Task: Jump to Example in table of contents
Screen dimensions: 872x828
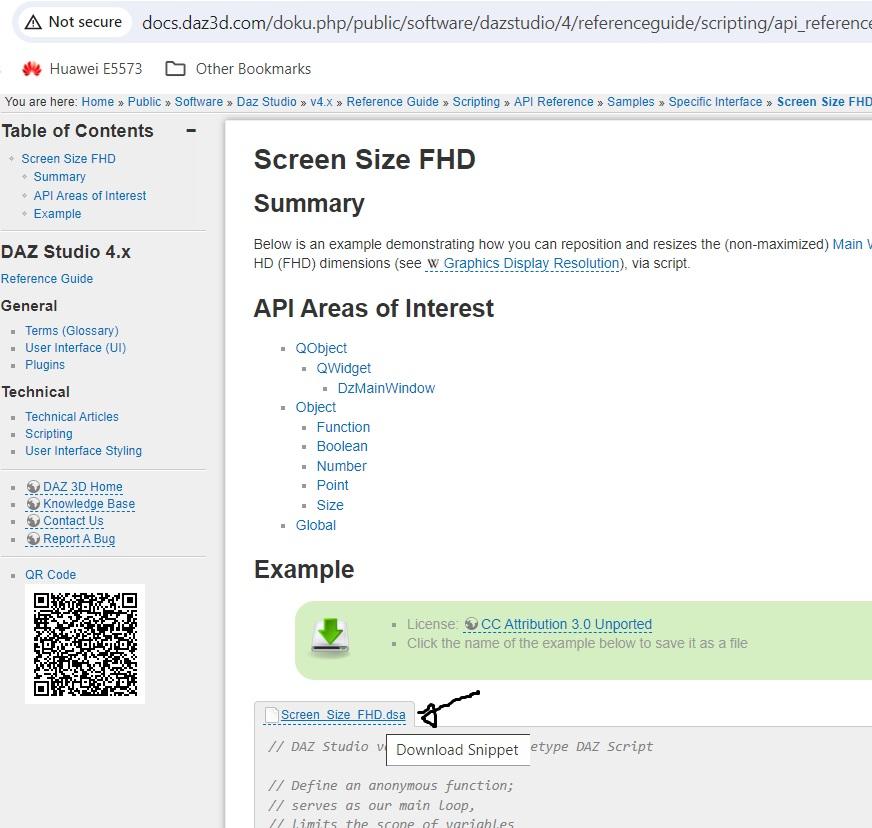Action: (x=57, y=214)
